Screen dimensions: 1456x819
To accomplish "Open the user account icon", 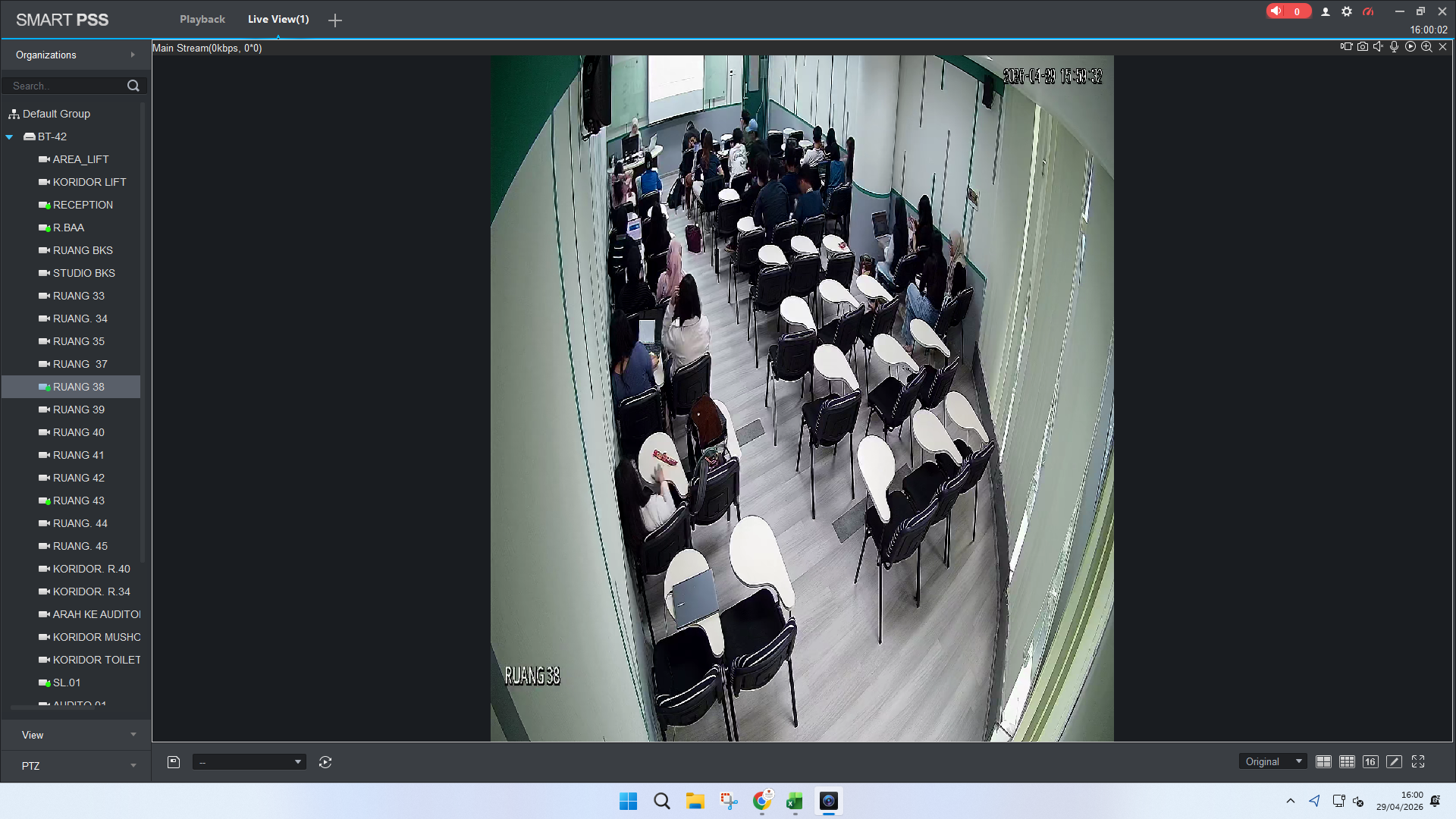I will tap(1326, 11).
